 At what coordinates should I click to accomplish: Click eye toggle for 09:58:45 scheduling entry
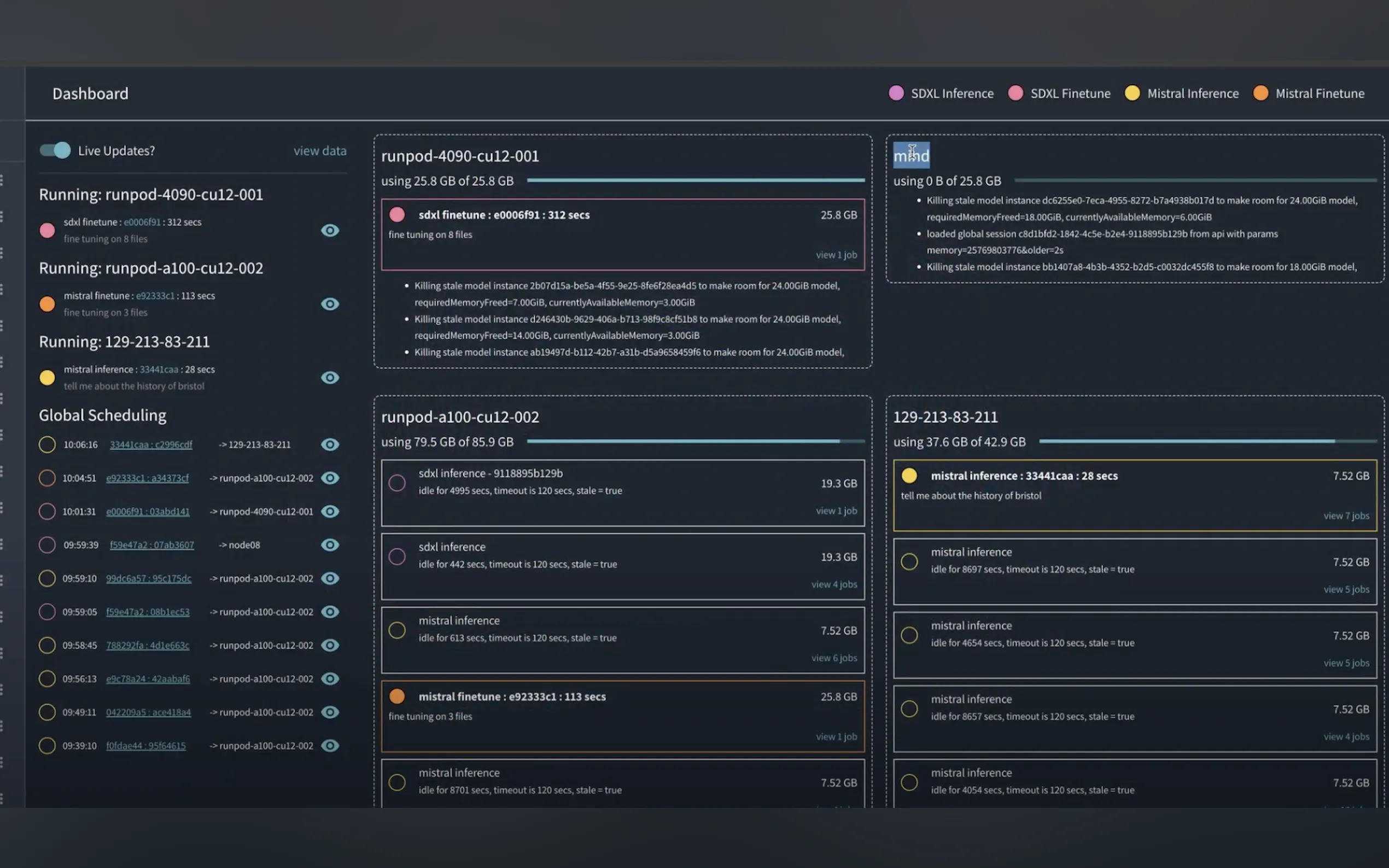point(330,645)
